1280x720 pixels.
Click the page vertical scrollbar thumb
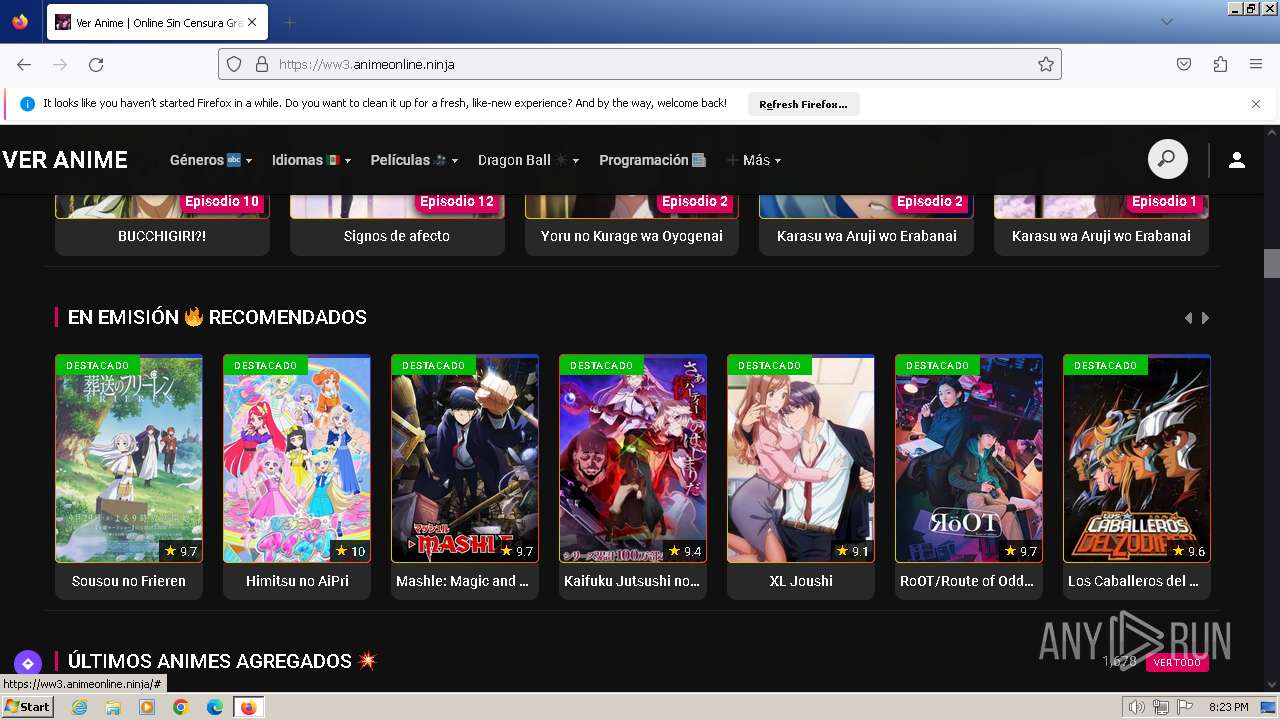click(x=1272, y=263)
